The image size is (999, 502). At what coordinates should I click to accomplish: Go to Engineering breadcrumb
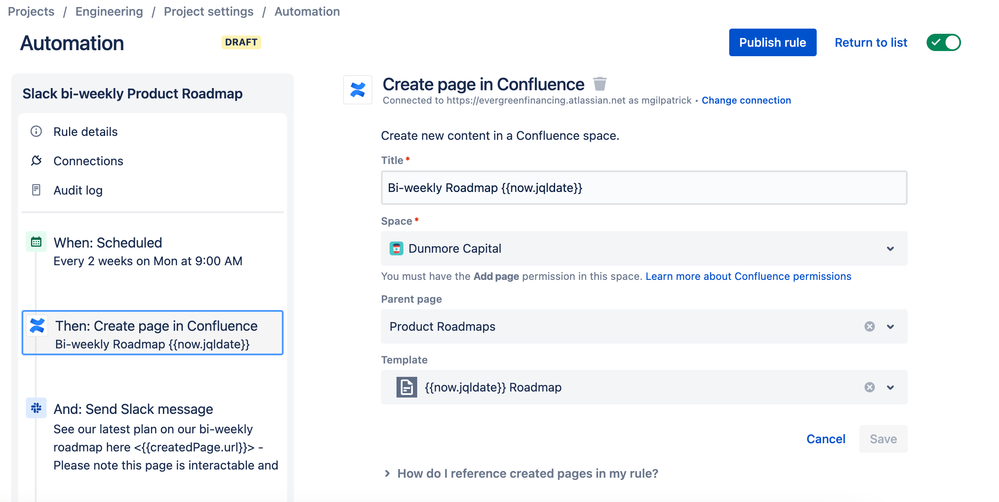[110, 12]
